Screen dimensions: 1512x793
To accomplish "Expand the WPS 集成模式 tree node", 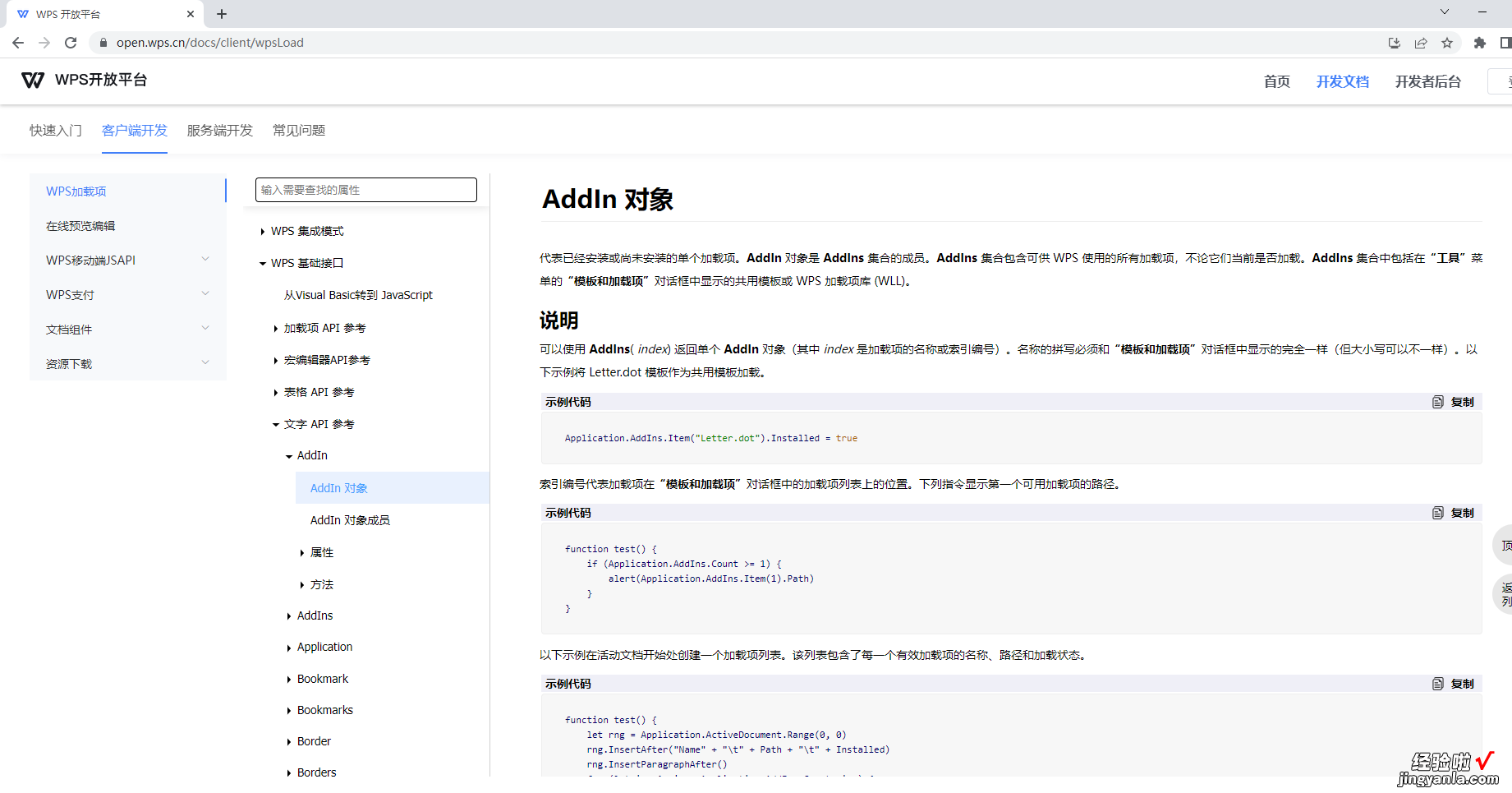I will click(263, 232).
